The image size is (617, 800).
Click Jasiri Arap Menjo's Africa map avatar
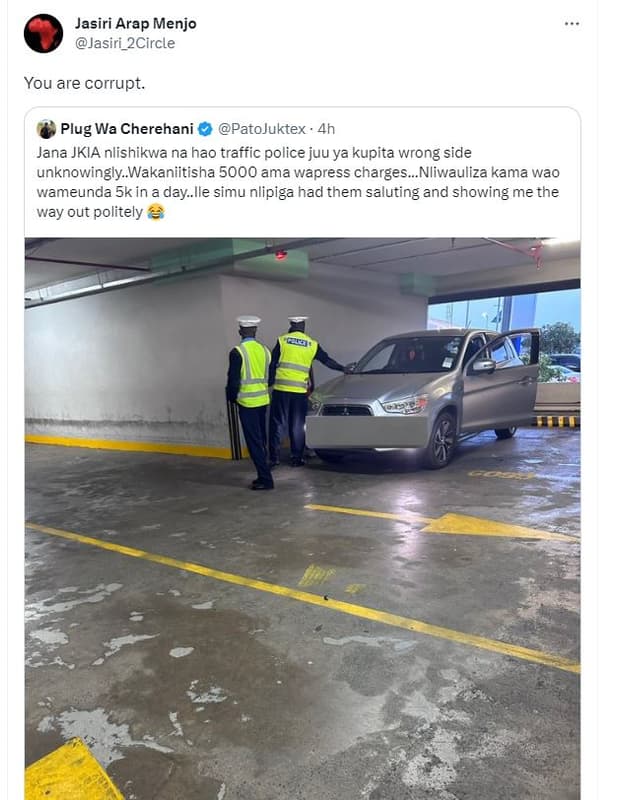(43, 34)
